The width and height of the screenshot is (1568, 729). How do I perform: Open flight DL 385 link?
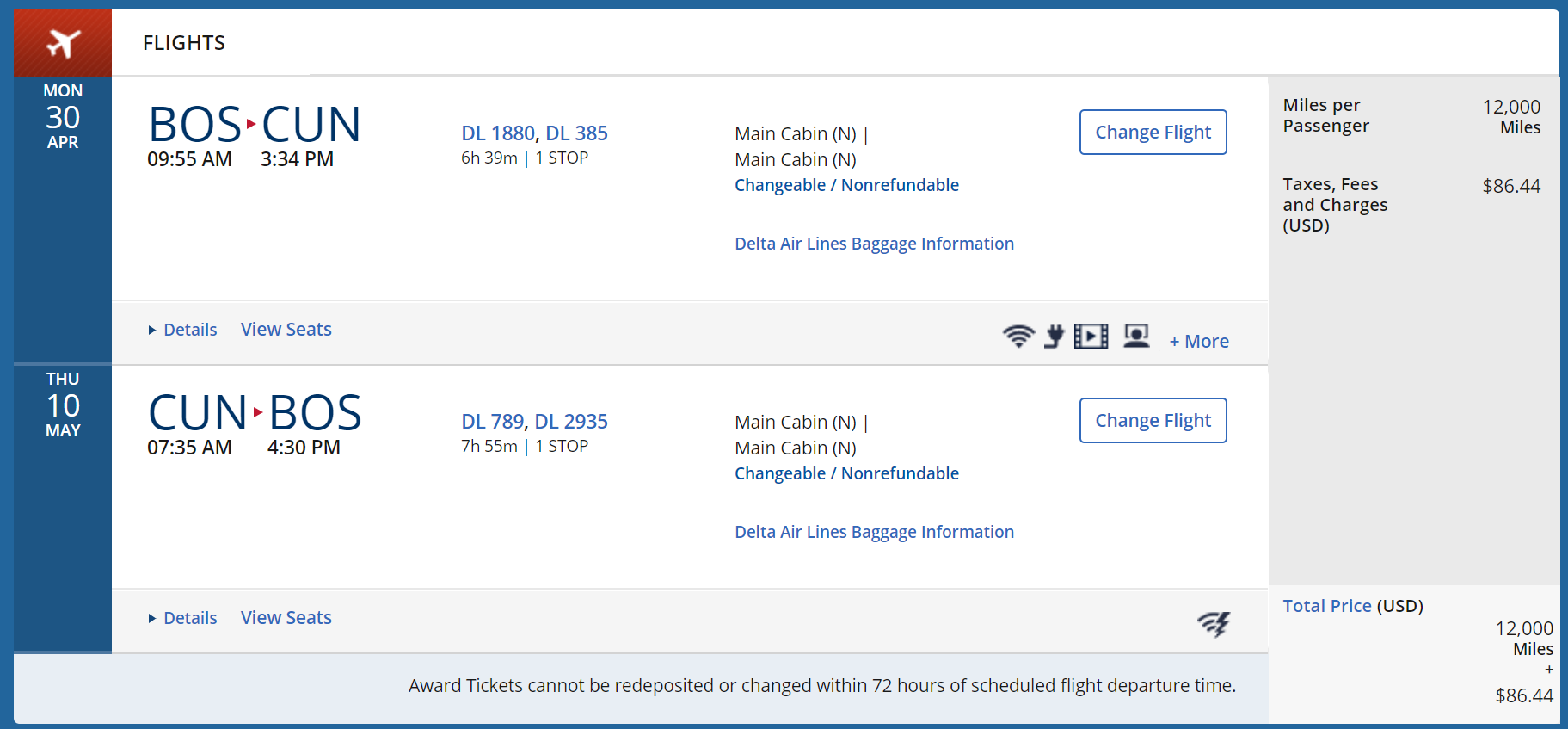click(x=576, y=133)
